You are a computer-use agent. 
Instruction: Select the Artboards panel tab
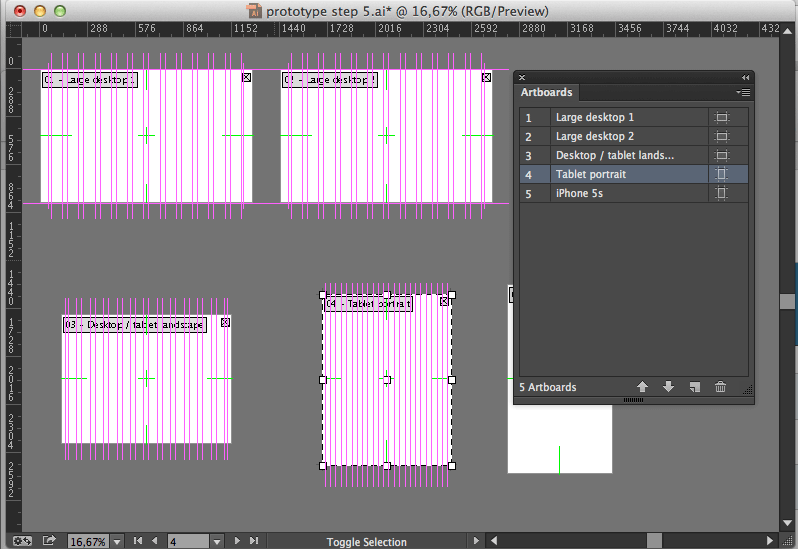click(547, 92)
